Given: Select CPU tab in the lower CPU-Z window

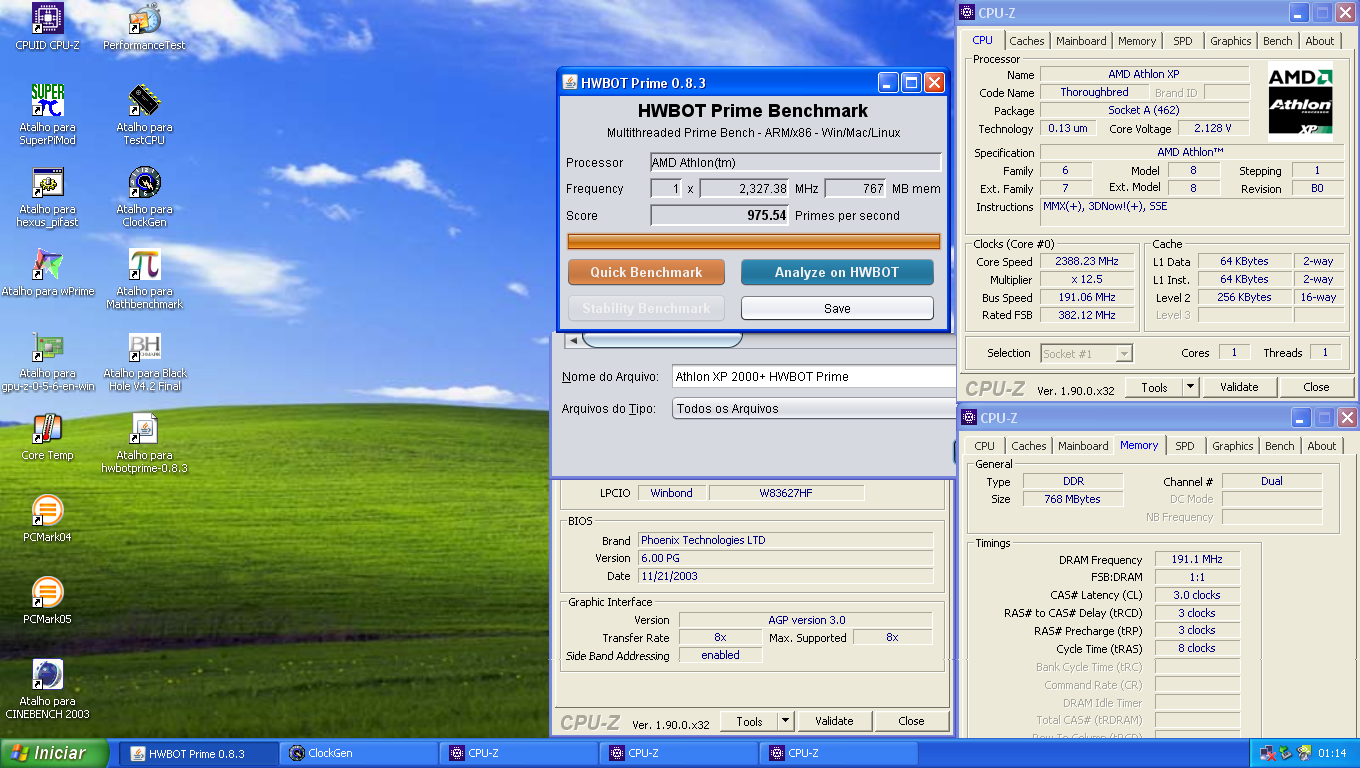Looking at the screenshot, I should click(985, 446).
